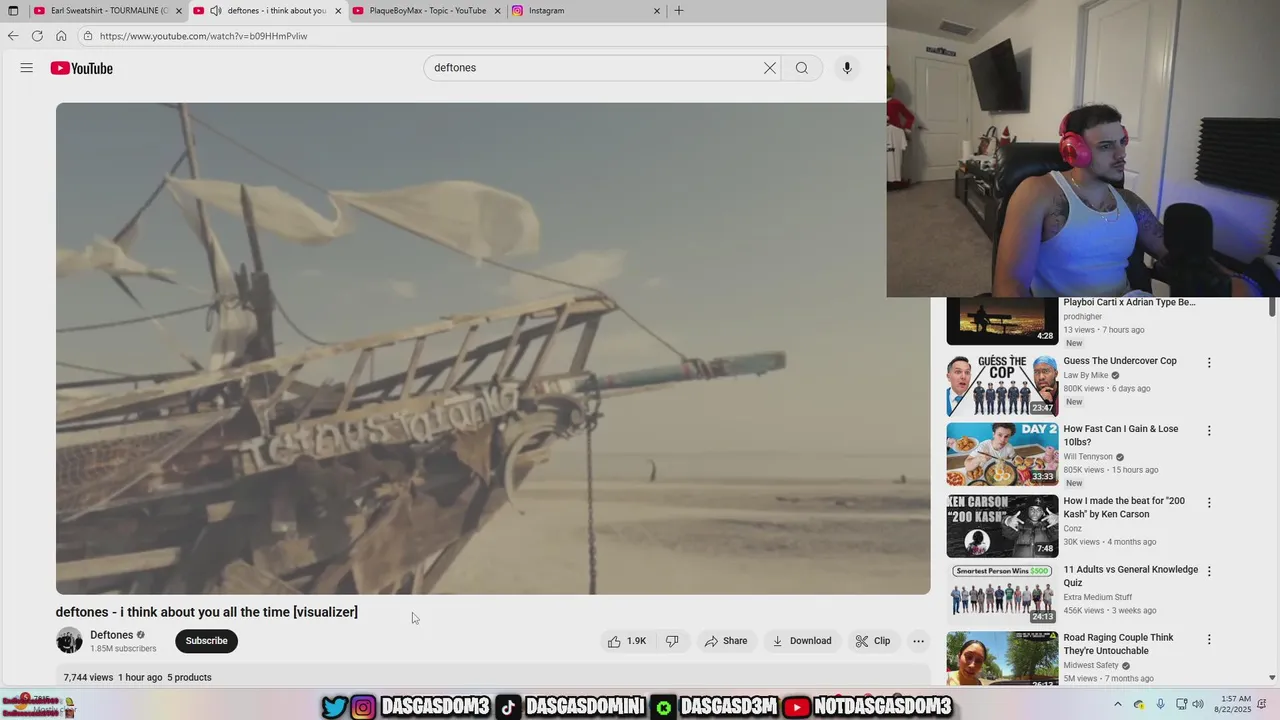Create a Clip of the video
1280x720 pixels.
[873, 641]
